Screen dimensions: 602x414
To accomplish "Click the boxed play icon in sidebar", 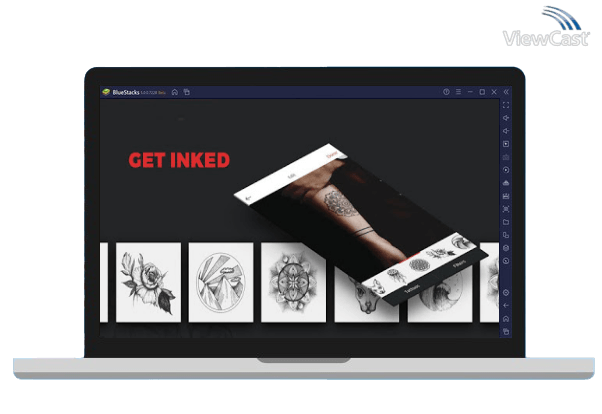I will [506, 144].
